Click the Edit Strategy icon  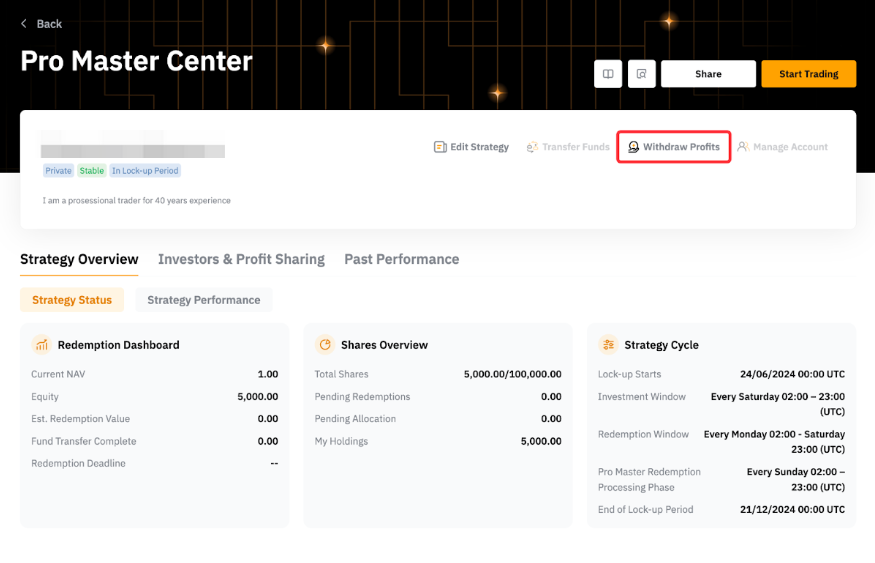[440, 147]
